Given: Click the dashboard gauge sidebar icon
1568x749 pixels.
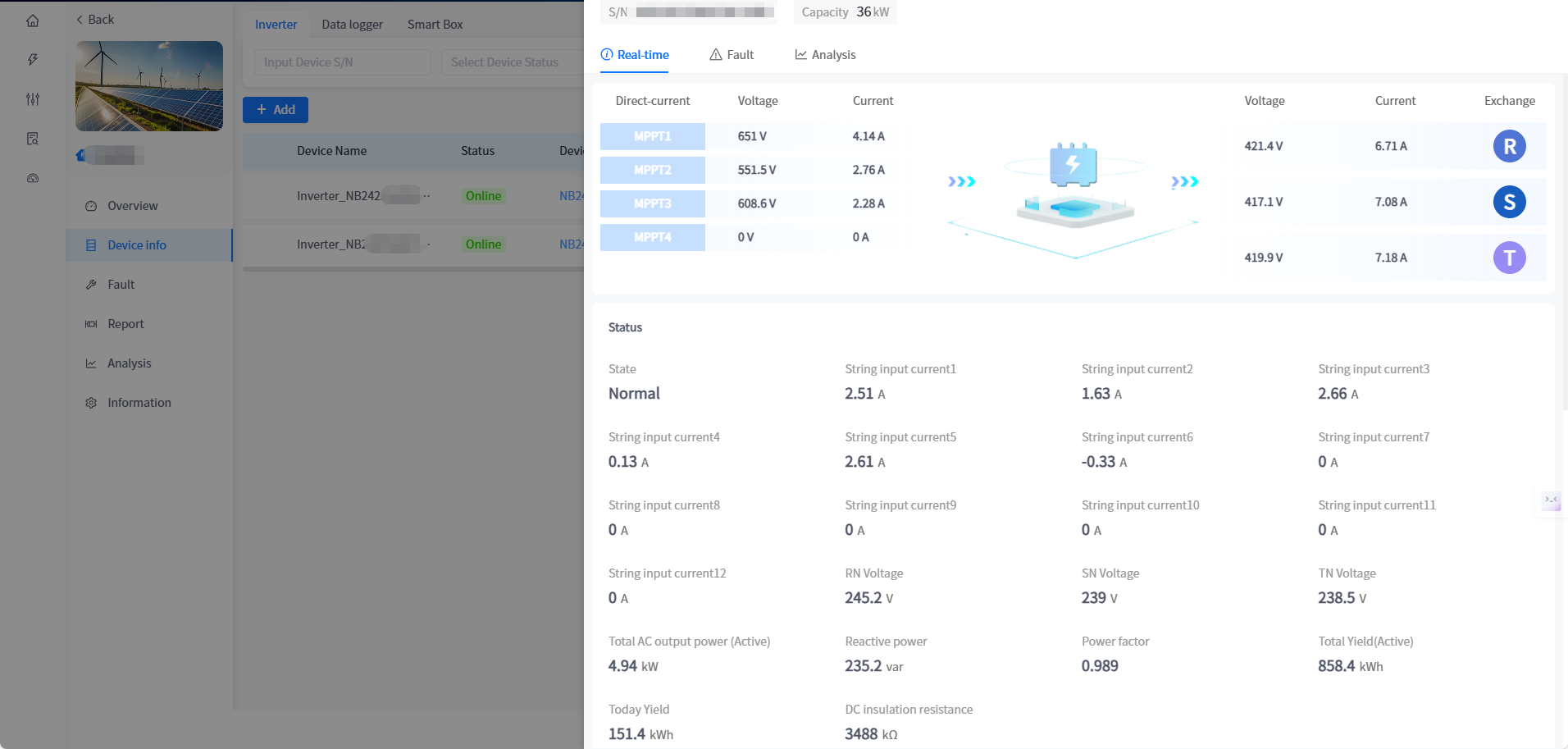Looking at the screenshot, I should tap(33, 178).
